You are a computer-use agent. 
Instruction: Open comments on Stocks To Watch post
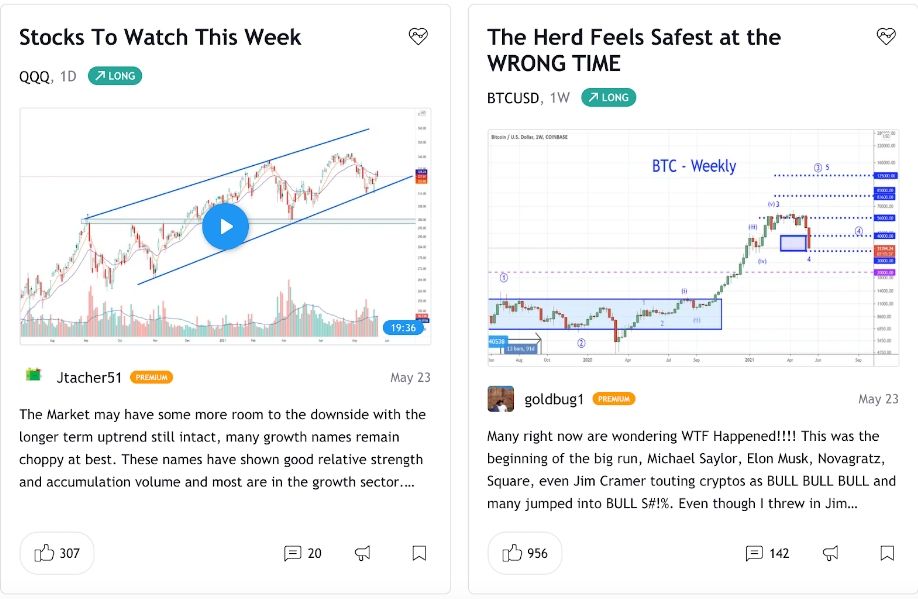[302, 553]
